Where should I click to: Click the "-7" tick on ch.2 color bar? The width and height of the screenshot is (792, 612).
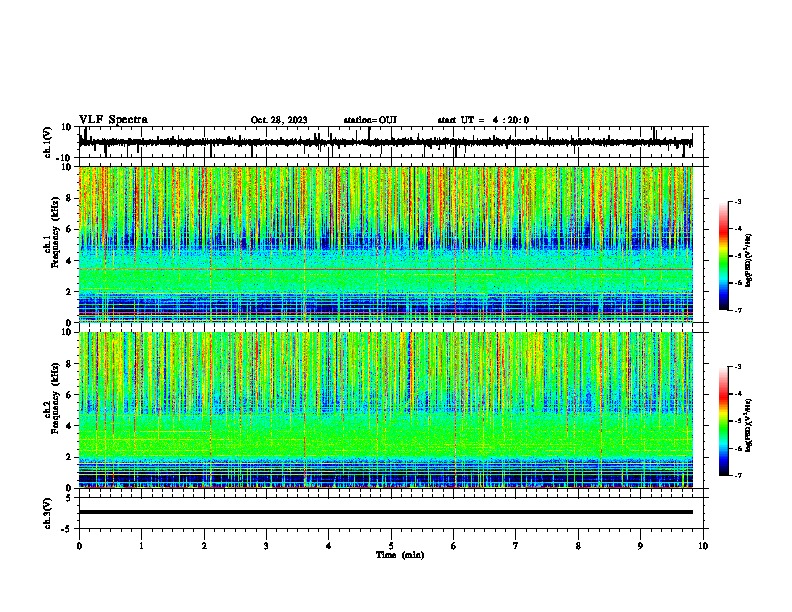click(738, 476)
